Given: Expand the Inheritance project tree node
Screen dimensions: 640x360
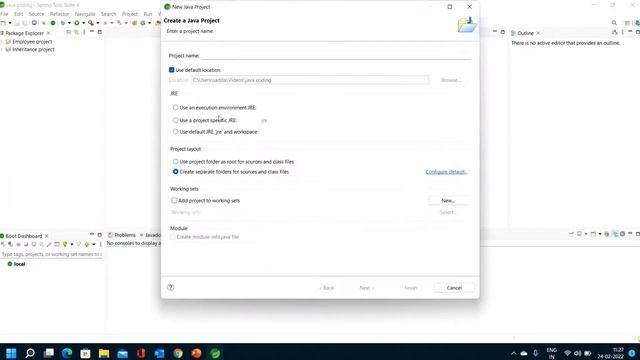Looking at the screenshot, I should 2,49.
